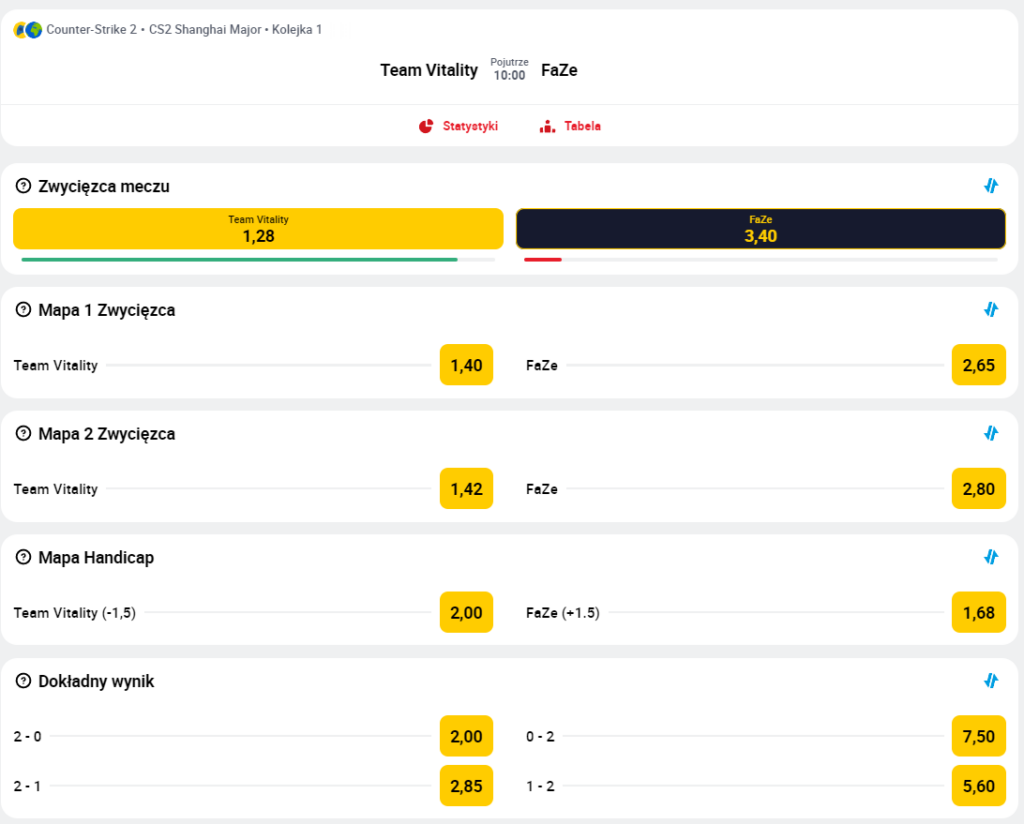Select Team Vitality match winner odds 1,28
The image size is (1024, 824).
point(258,229)
